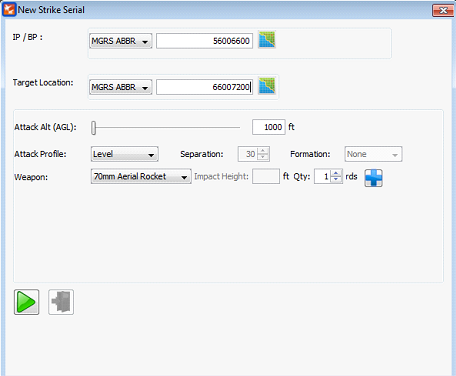Click the Impact Height label
The image size is (456, 376).
(221, 176)
